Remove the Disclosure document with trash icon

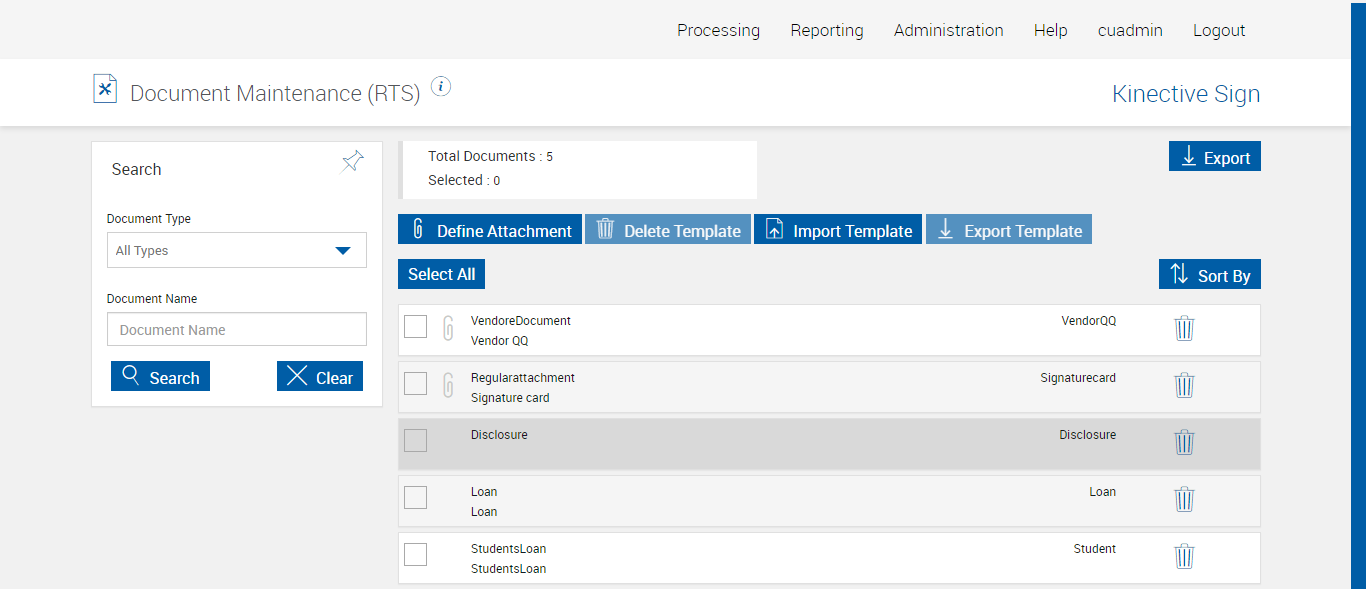click(x=1184, y=442)
